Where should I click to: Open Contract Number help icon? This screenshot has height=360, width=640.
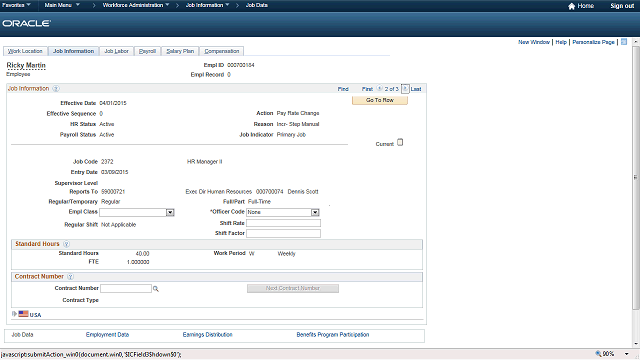coord(70,277)
